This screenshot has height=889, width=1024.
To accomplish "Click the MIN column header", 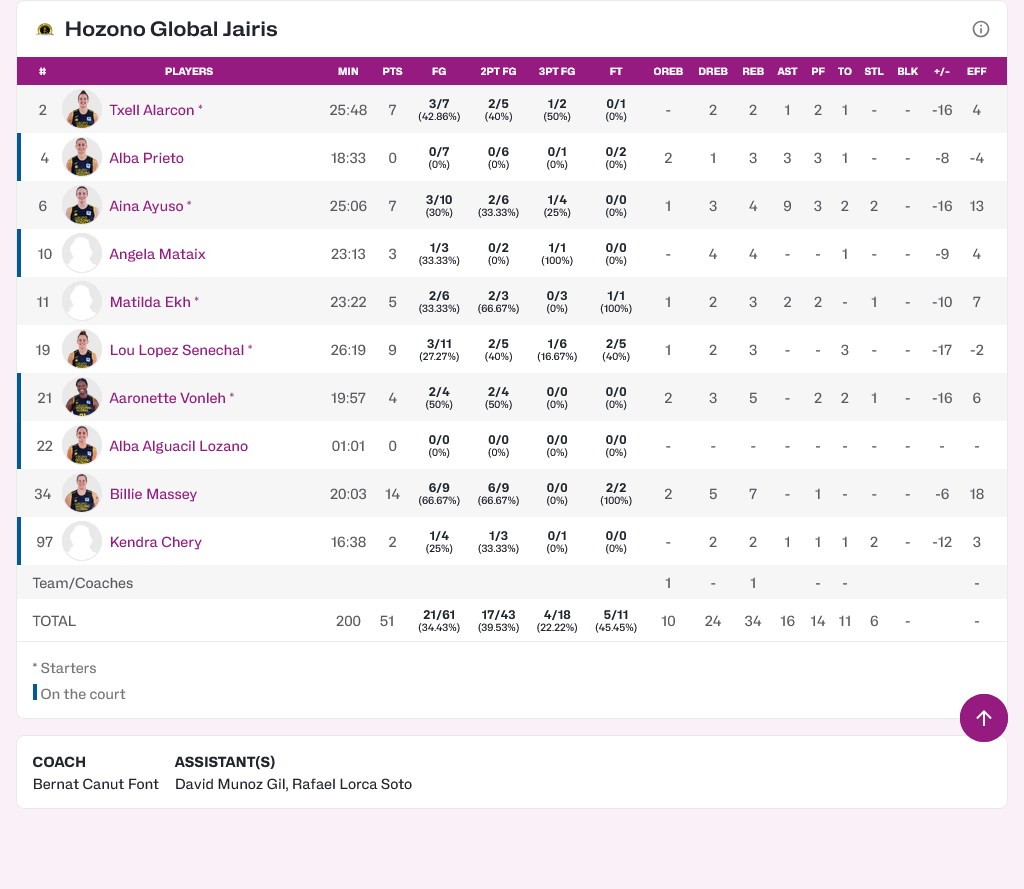I will (348, 71).
